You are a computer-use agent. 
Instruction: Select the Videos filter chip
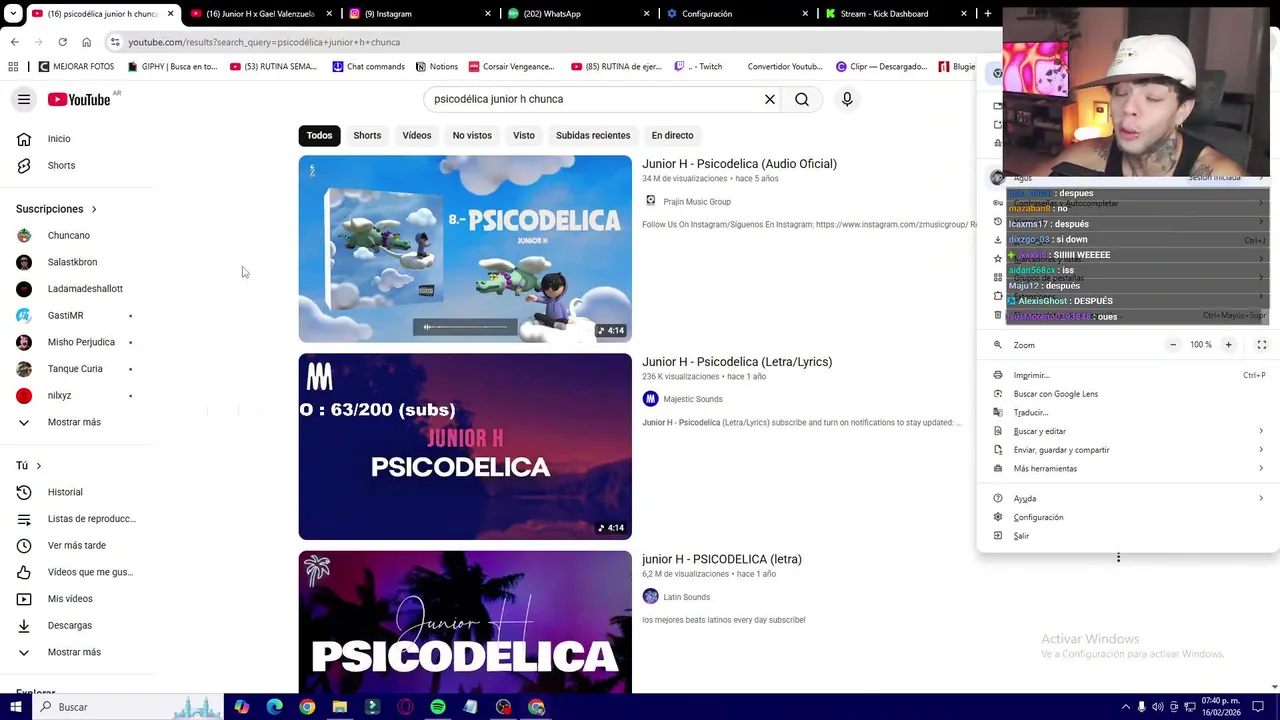click(x=417, y=135)
